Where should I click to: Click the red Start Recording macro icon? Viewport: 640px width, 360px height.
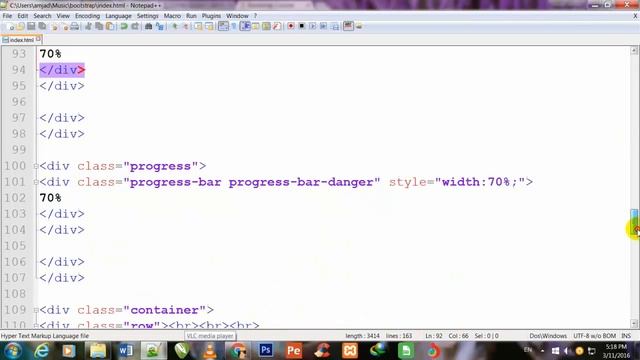tap(291, 27)
